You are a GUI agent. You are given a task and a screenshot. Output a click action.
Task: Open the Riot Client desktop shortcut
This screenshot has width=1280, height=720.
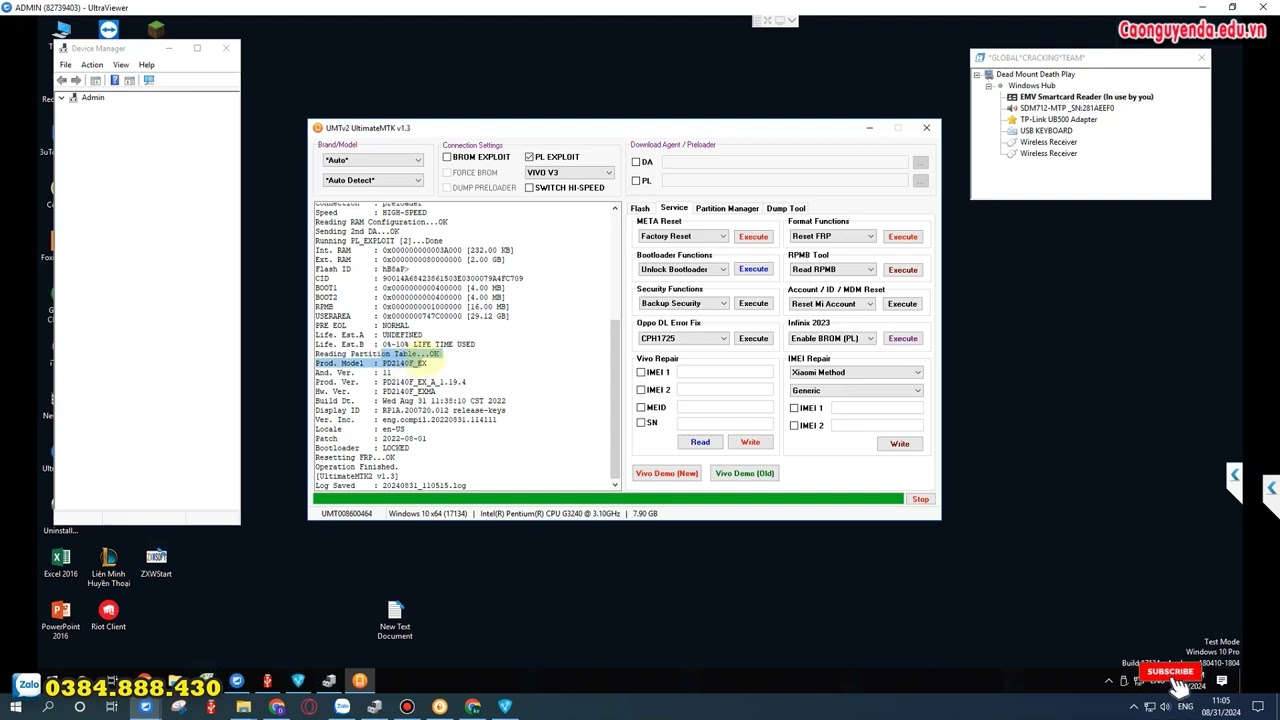(x=108, y=616)
